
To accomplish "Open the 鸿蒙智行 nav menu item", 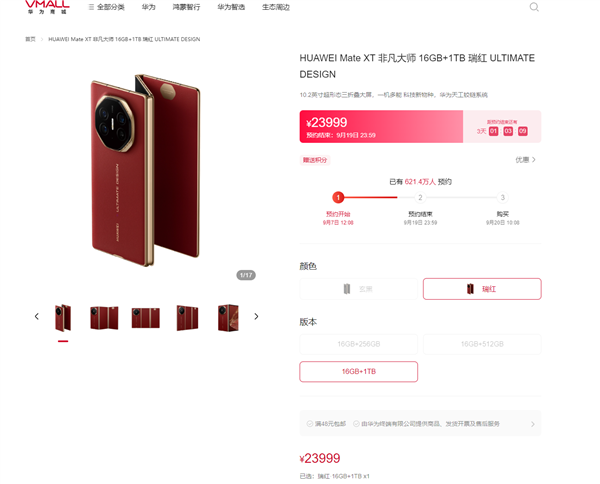I will click(186, 7).
